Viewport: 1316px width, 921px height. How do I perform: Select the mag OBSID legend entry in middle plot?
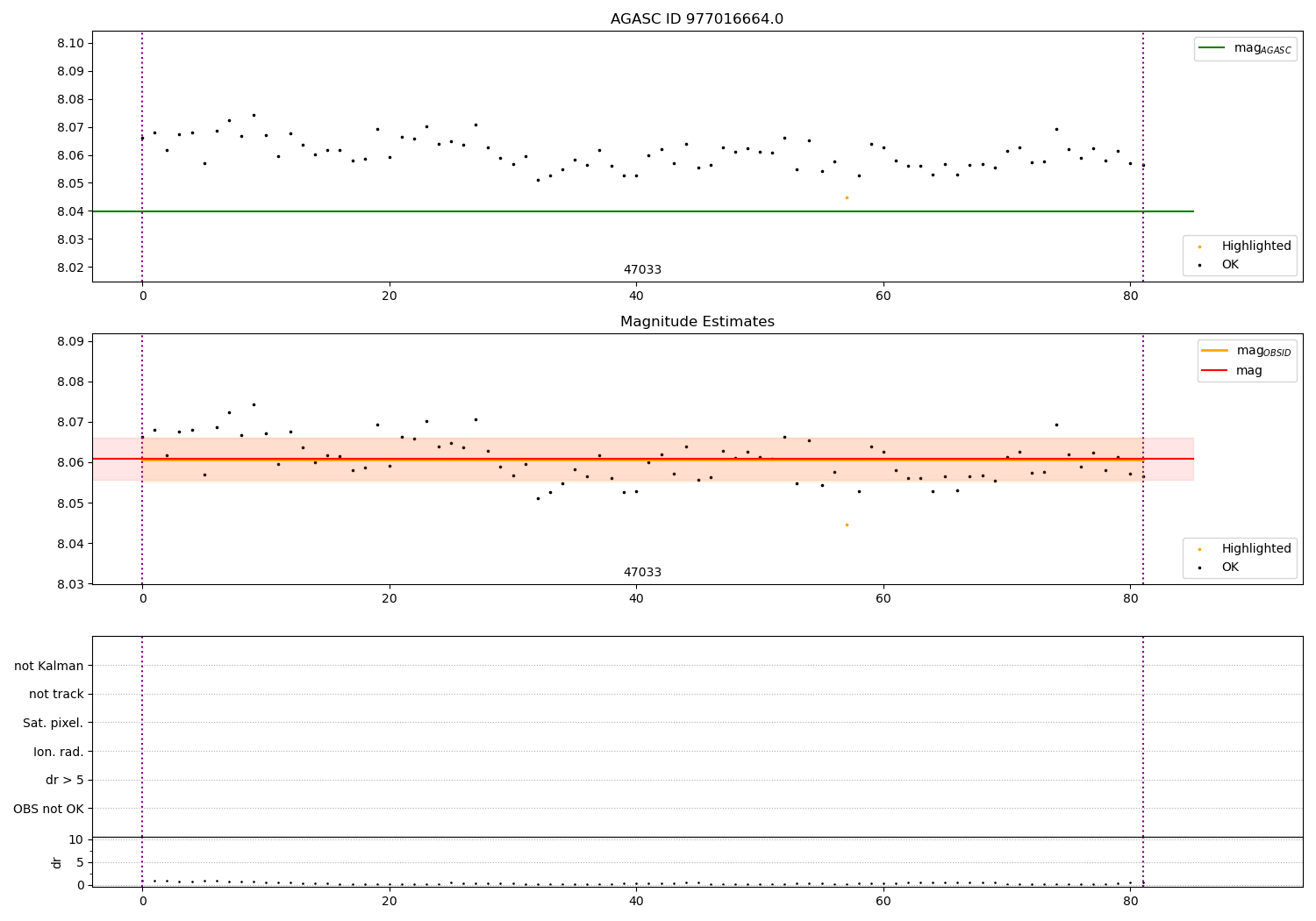pos(1247,351)
